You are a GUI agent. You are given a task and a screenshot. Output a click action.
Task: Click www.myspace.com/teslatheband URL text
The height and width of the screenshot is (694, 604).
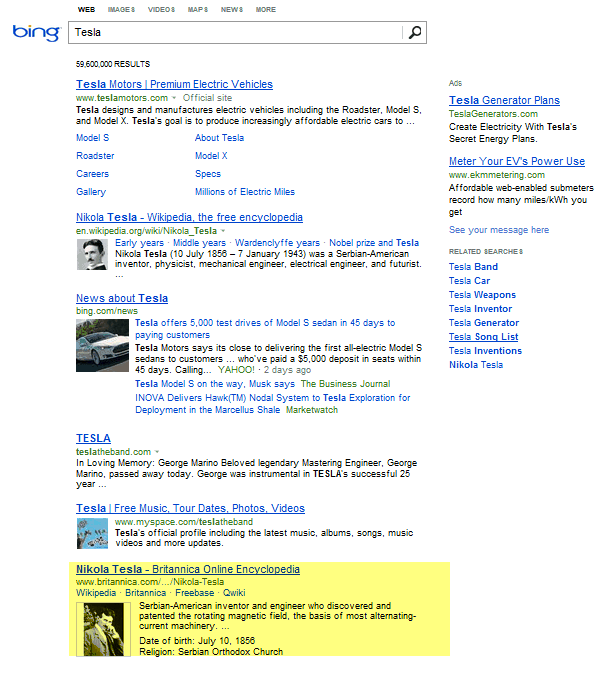pyautogui.click(x=184, y=522)
